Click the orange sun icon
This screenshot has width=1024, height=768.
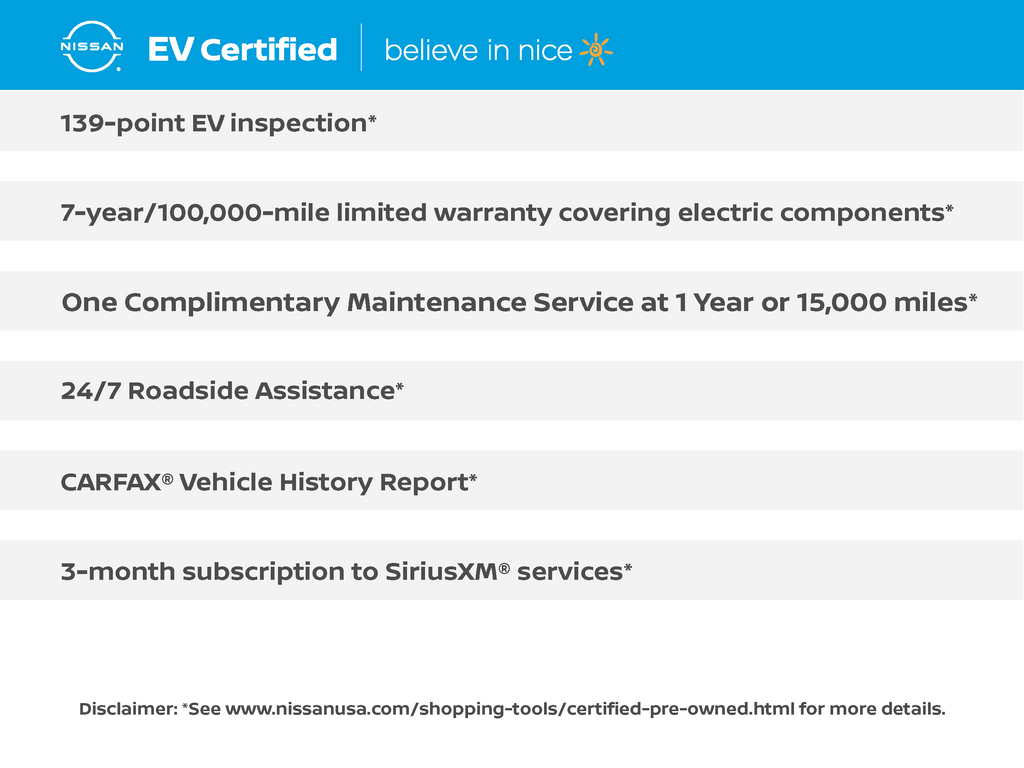click(x=596, y=49)
